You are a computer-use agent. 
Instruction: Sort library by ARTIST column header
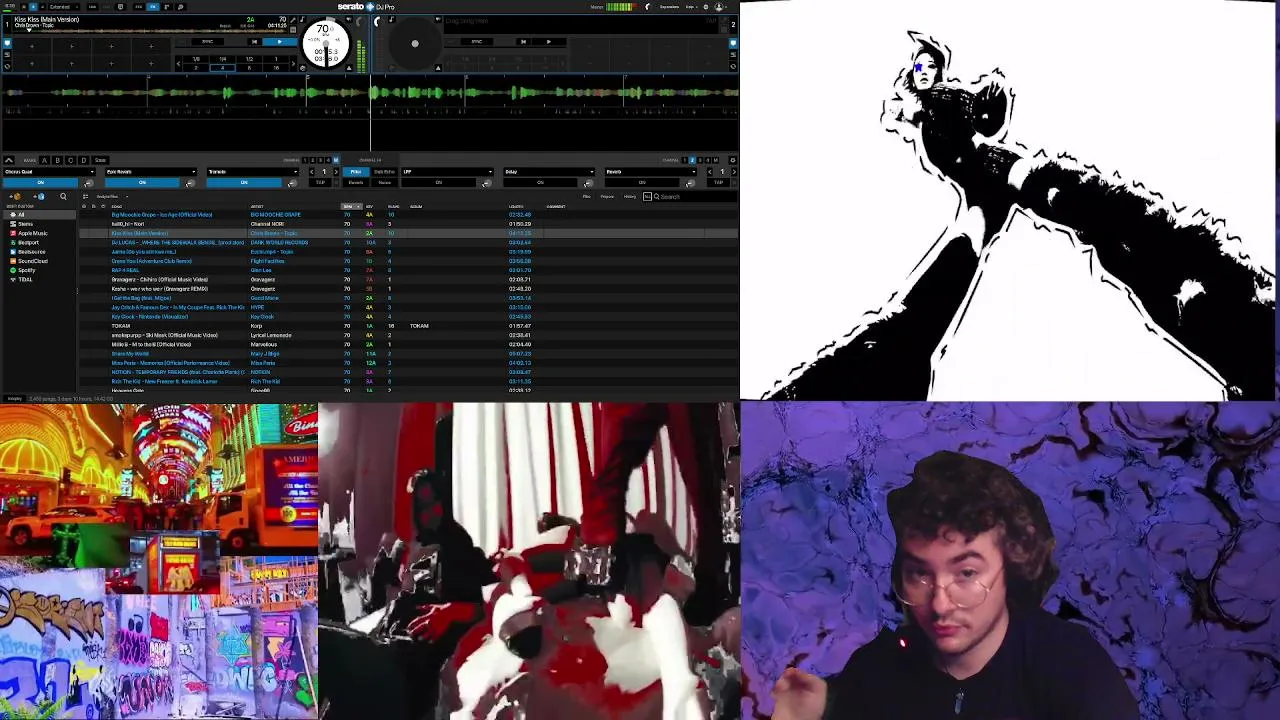point(257,207)
